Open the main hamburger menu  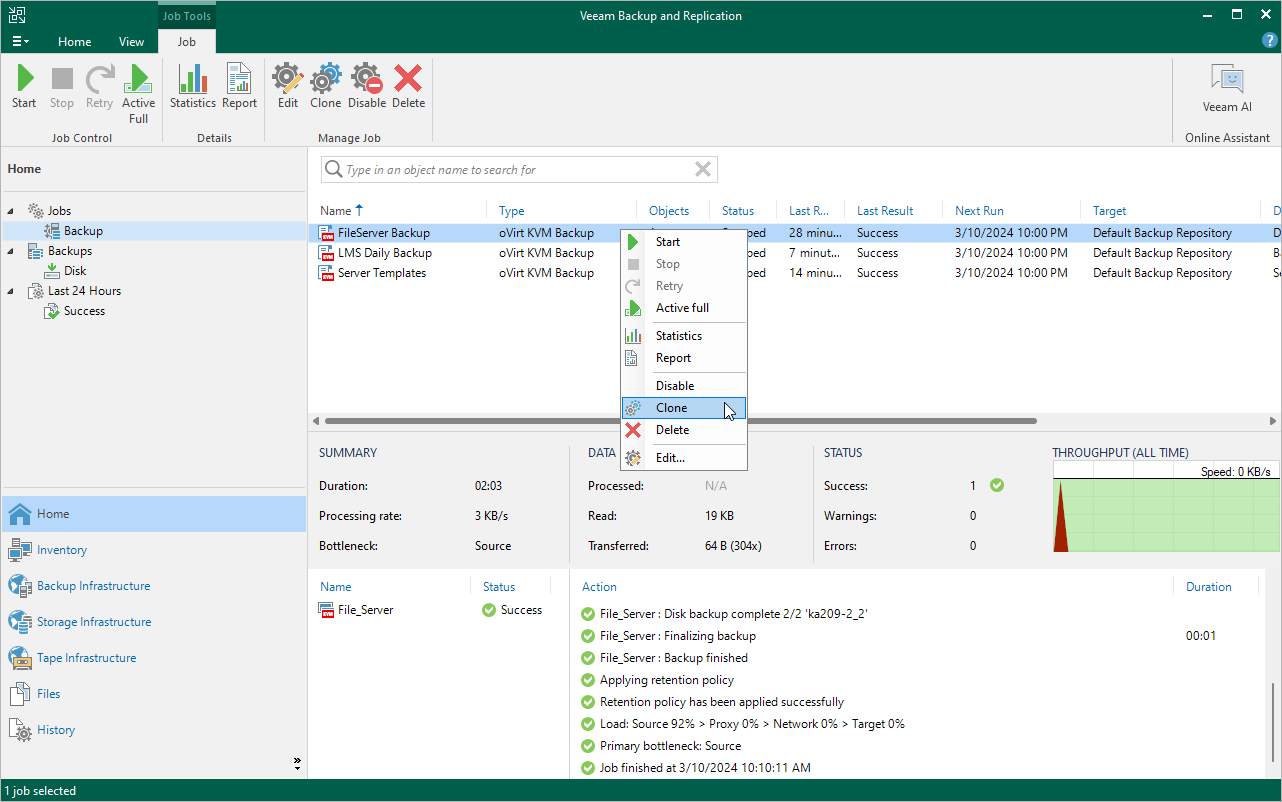tap(20, 42)
